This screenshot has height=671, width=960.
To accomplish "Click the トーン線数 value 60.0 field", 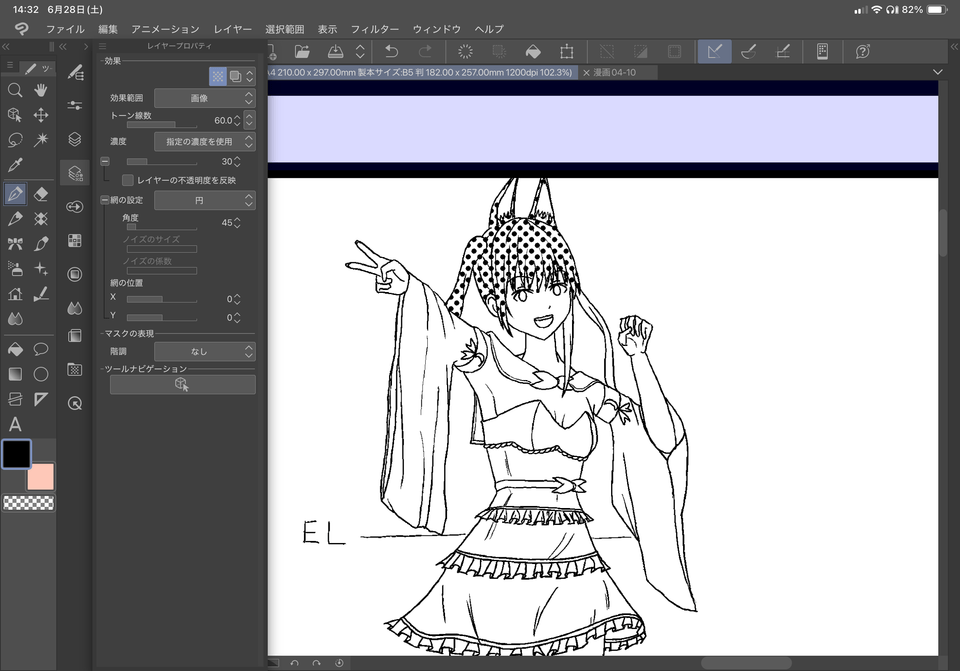I will [223, 121].
